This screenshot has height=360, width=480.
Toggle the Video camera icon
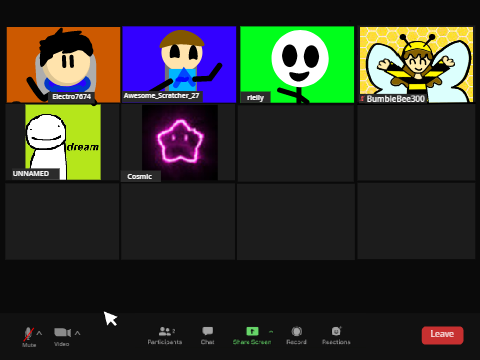[x=62, y=332]
